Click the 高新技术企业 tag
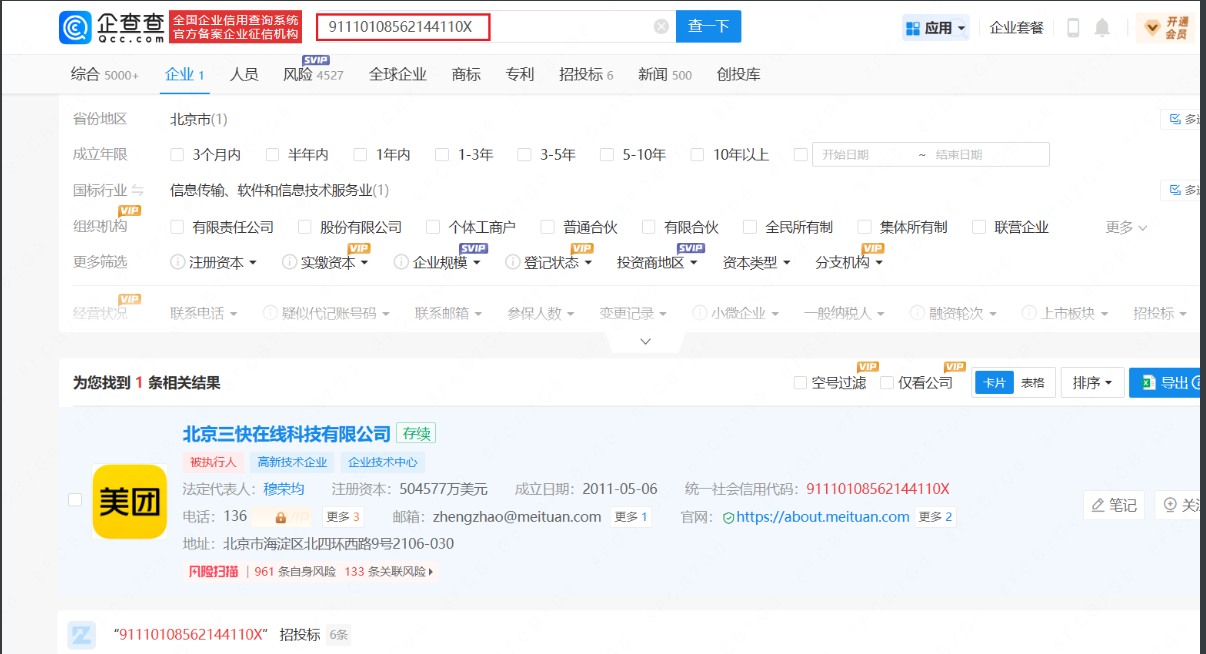The image size is (1206, 654). 292,462
